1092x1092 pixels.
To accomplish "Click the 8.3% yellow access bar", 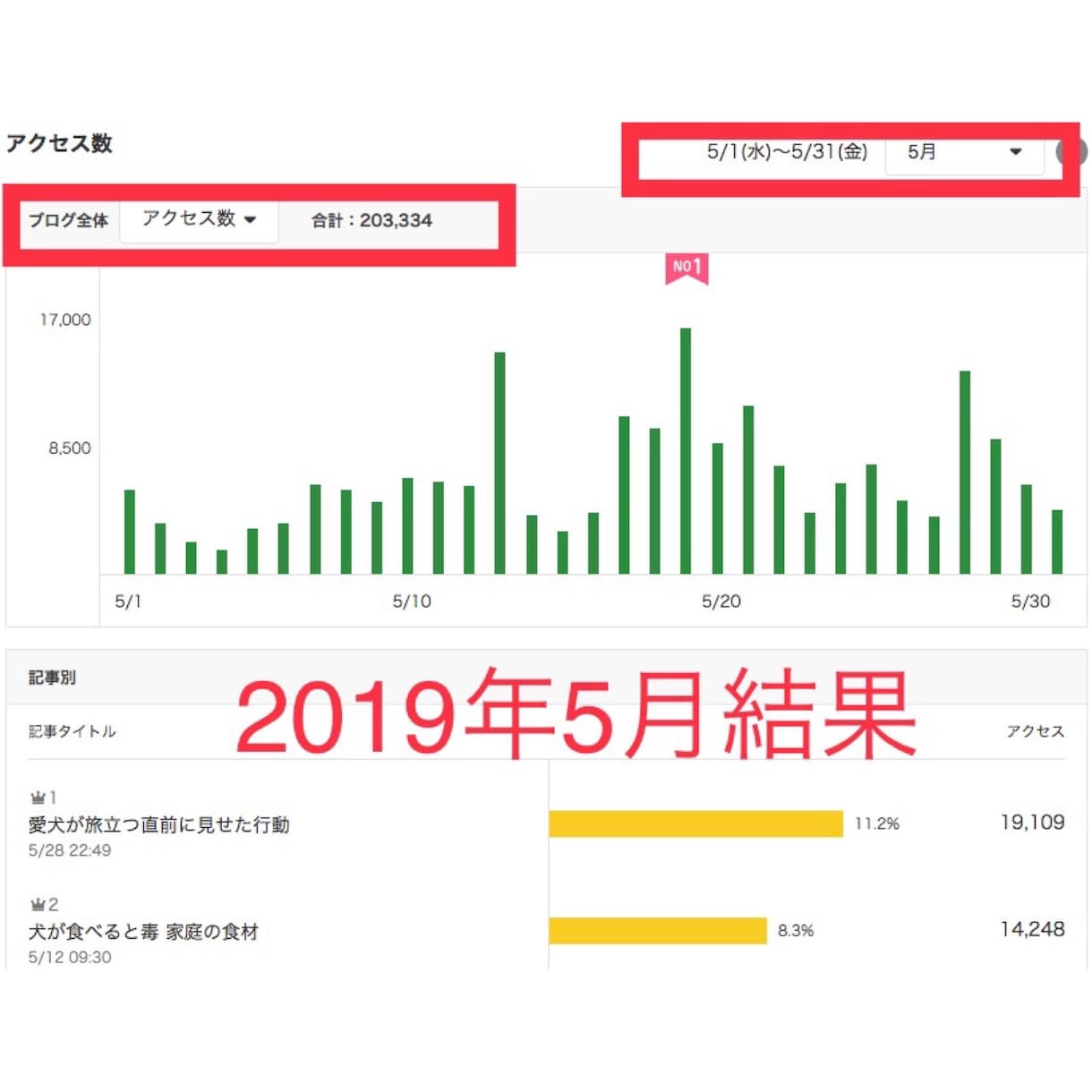I will click(x=658, y=931).
